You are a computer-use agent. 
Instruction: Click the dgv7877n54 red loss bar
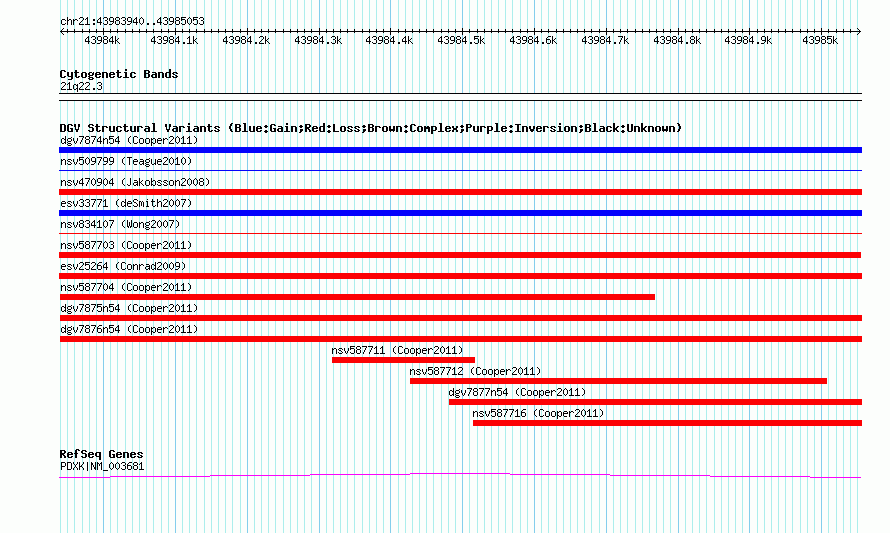point(656,402)
